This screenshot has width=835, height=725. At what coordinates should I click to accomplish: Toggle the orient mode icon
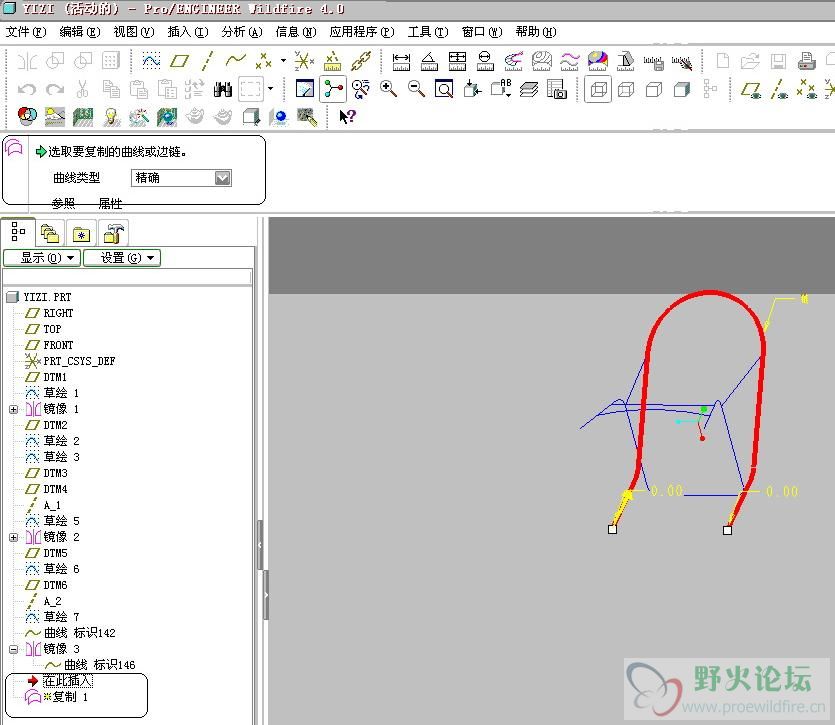pos(361,89)
